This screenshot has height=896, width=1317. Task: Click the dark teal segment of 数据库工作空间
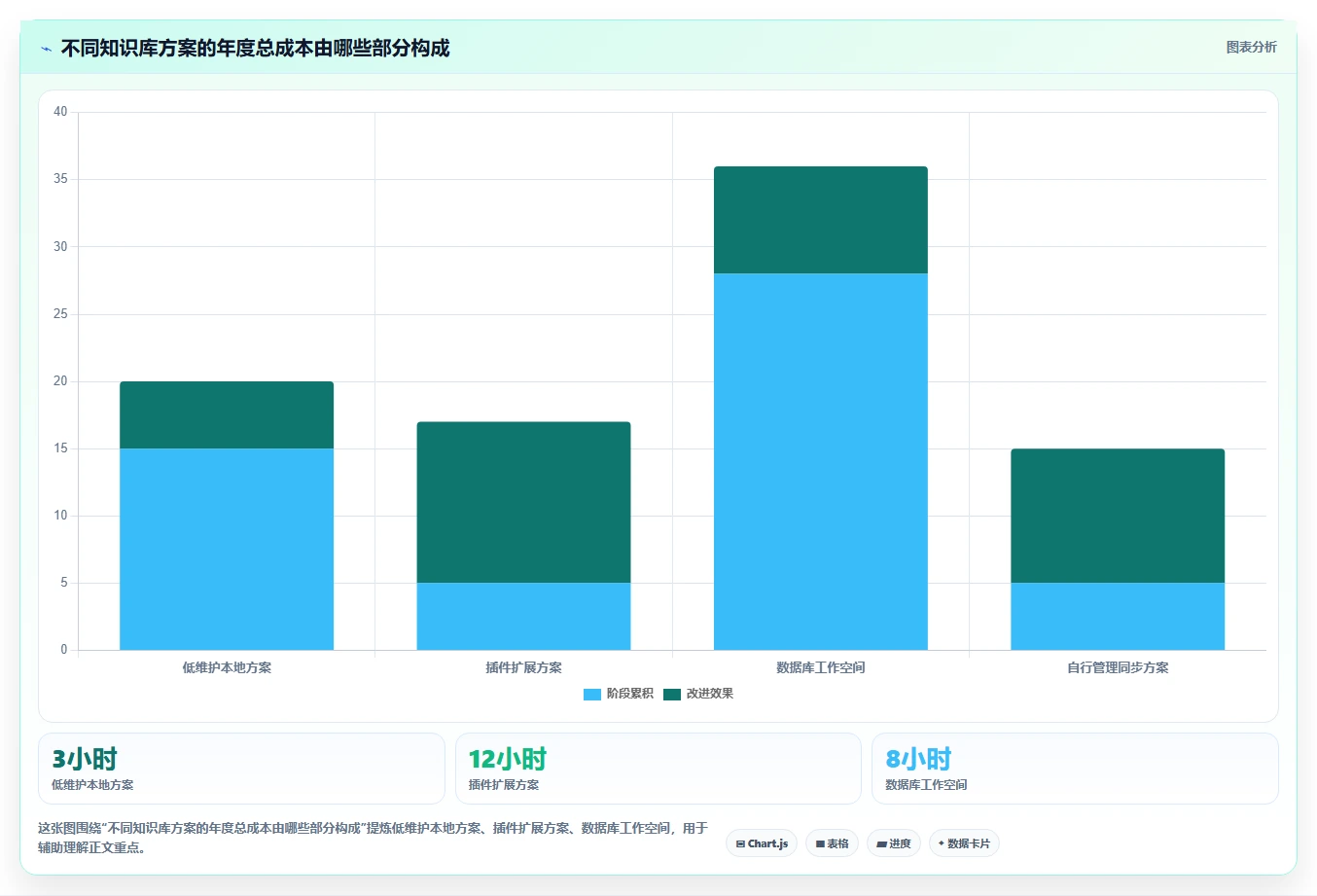[821, 220]
